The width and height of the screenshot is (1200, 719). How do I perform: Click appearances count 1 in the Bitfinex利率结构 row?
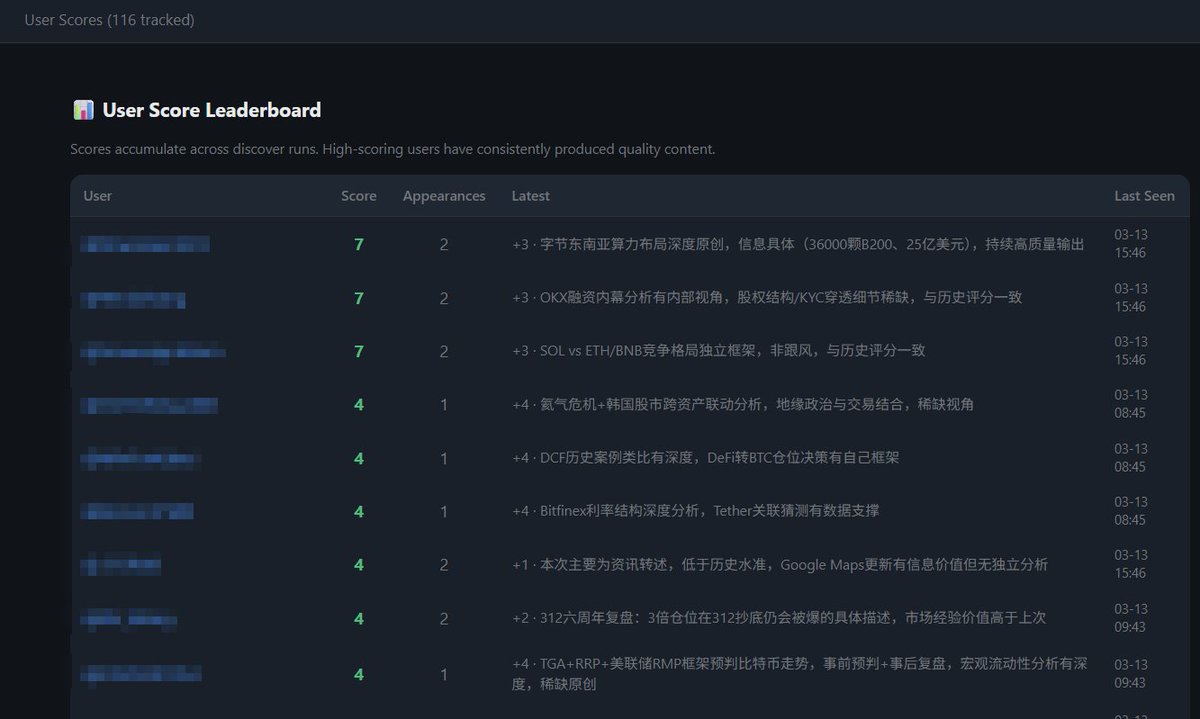click(x=444, y=511)
